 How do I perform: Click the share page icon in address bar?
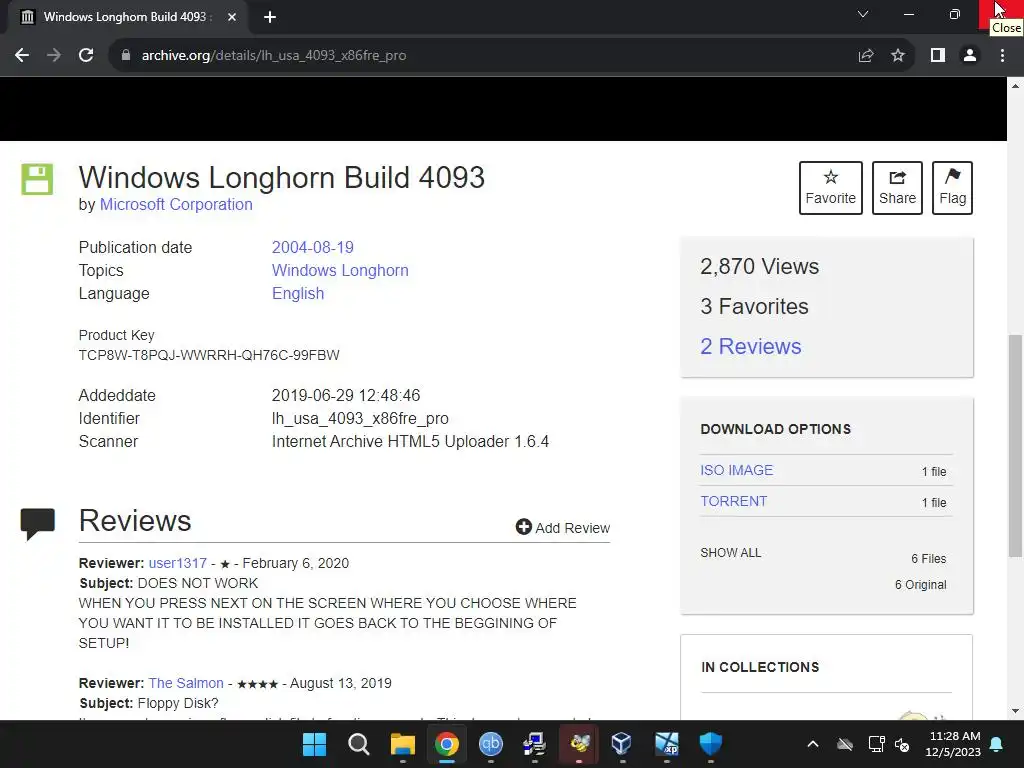866,56
